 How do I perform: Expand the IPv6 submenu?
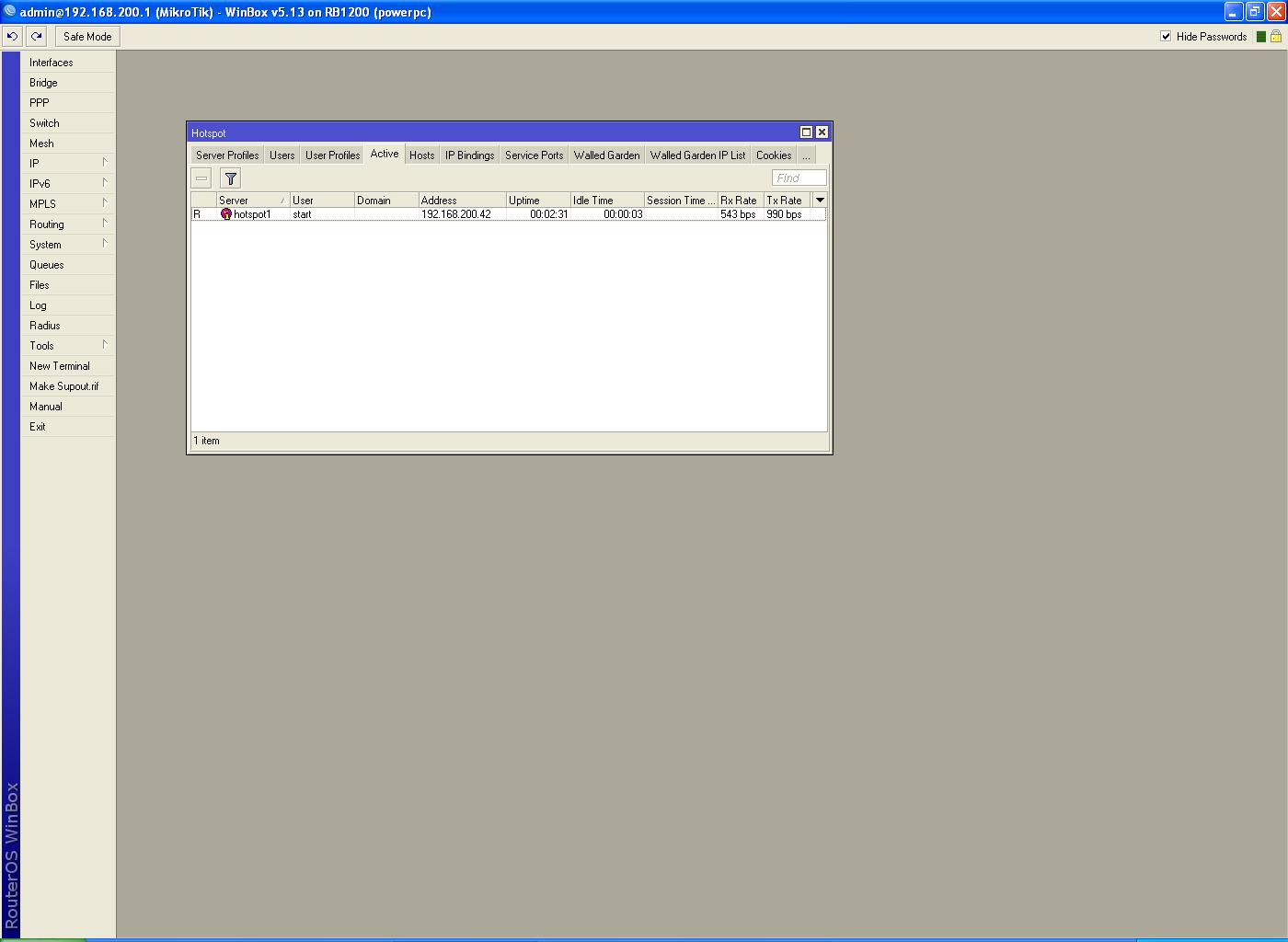[105, 183]
